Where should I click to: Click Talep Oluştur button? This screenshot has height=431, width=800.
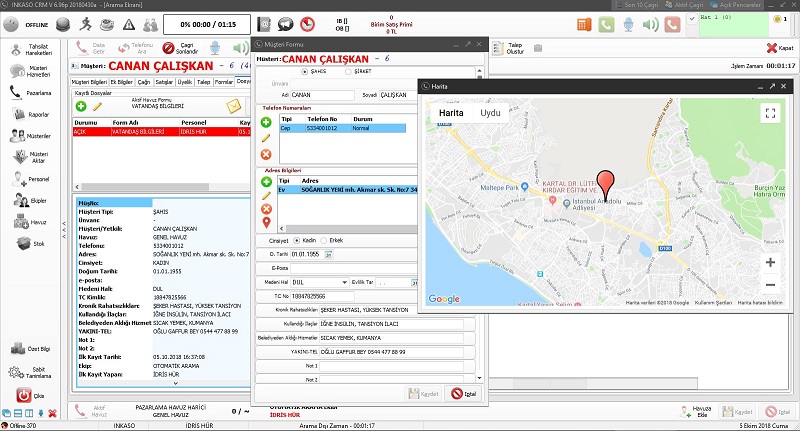click(509, 48)
